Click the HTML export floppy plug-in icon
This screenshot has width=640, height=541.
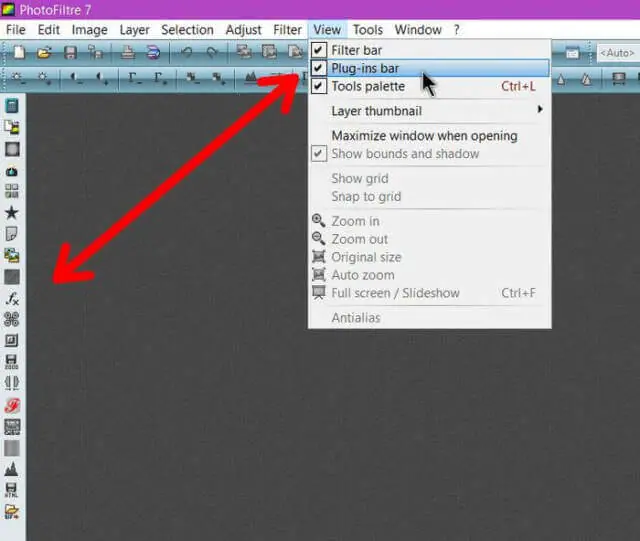[11, 490]
